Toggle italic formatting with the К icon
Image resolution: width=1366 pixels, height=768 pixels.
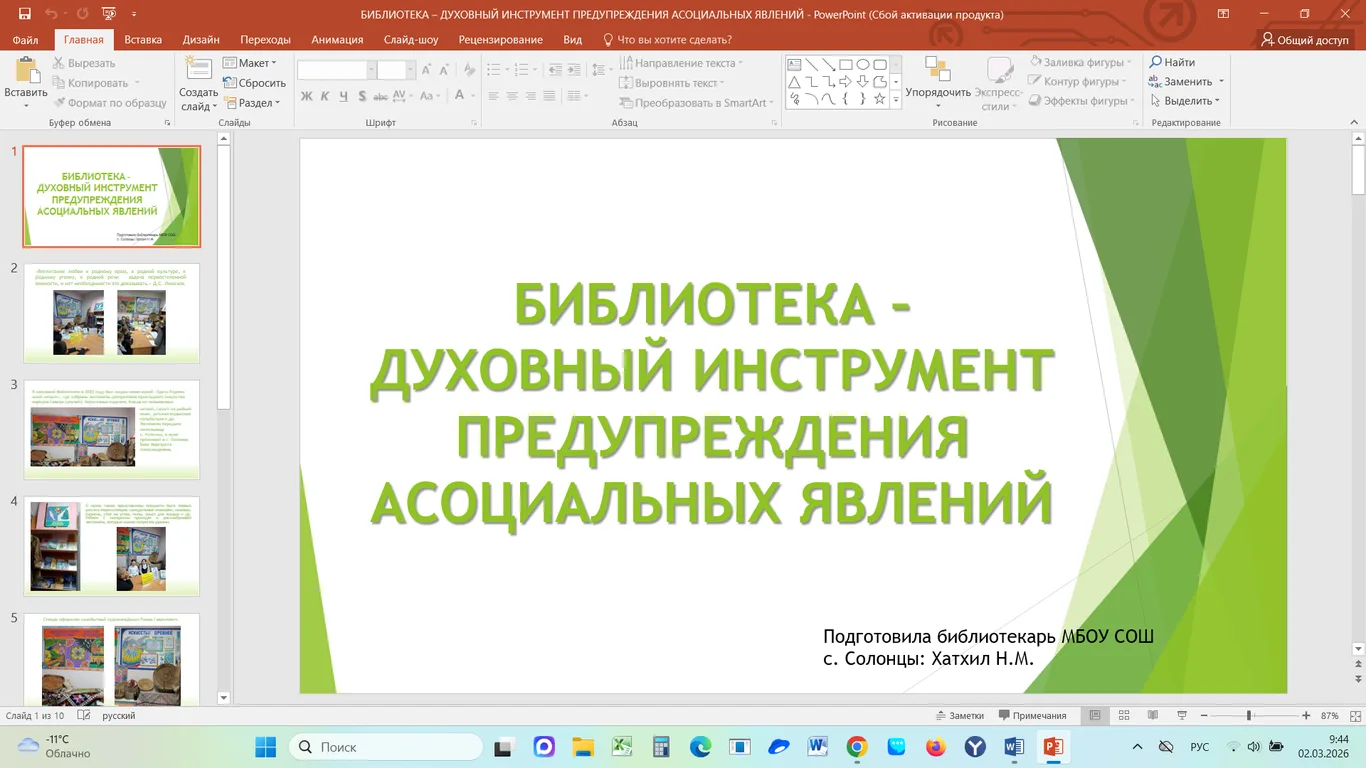(x=324, y=96)
